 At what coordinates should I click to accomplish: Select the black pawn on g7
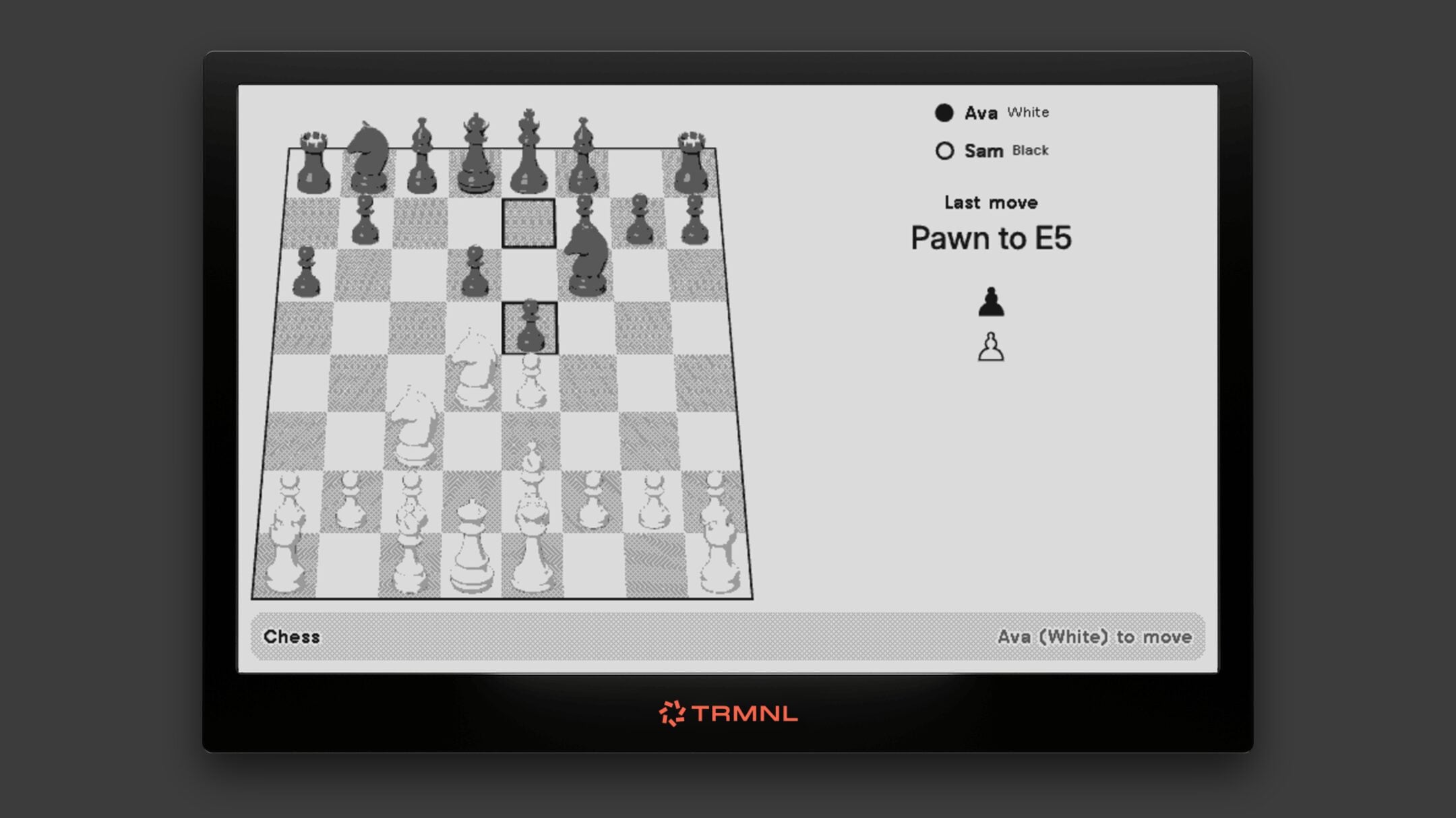(x=639, y=219)
